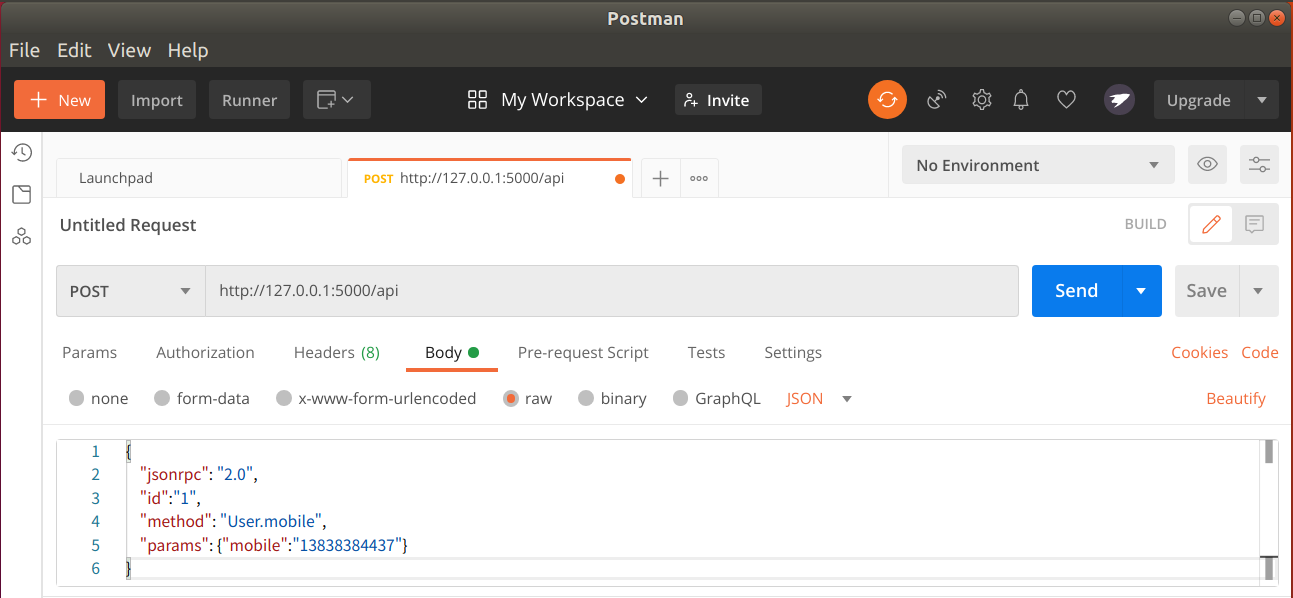Open My Workspace switcher
Image resolution: width=1293 pixels, height=598 pixels.
coord(558,100)
